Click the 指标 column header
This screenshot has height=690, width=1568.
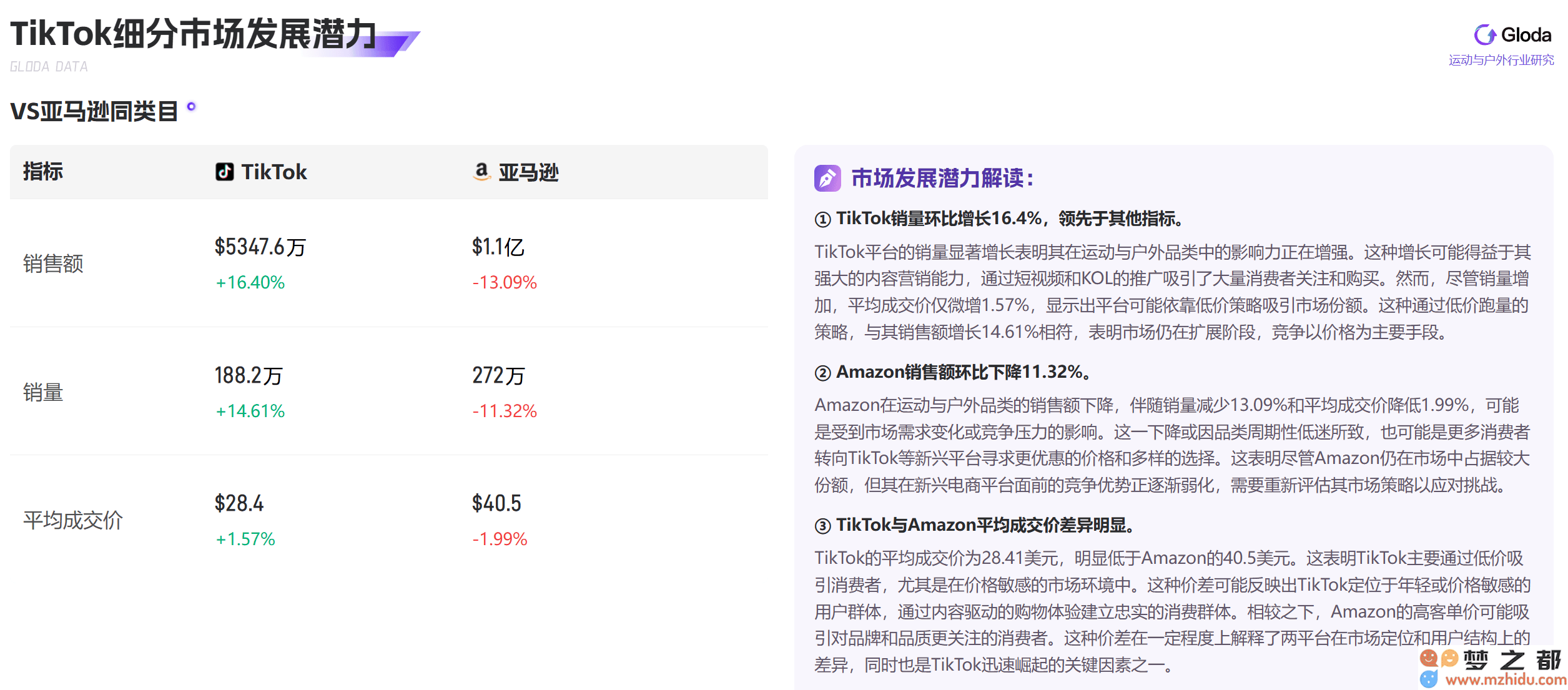[x=43, y=172]
